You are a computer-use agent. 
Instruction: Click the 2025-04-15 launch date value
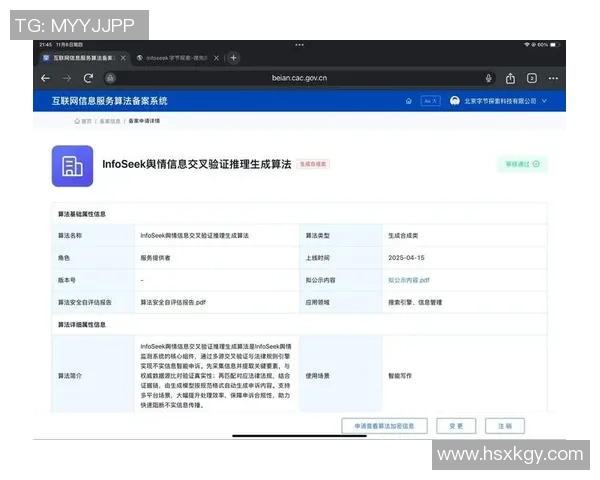(406, 258)
